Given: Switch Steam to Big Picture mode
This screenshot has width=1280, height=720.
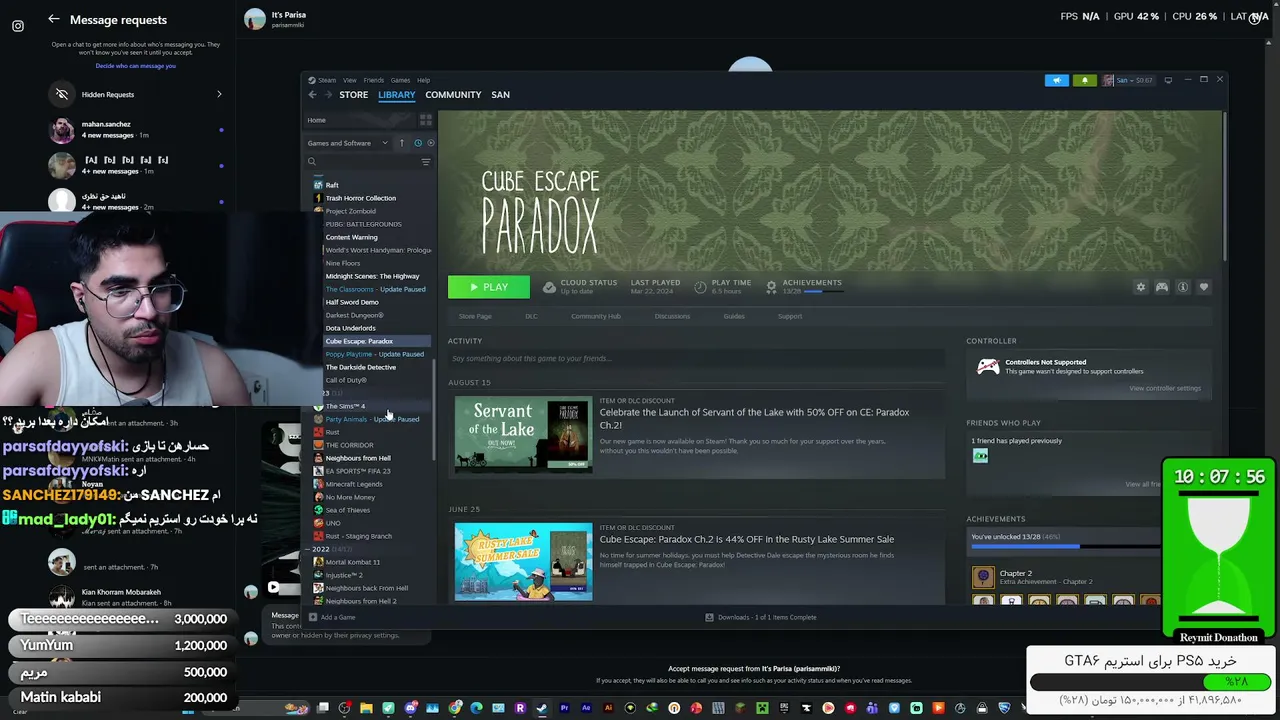Looking at the screenshot, I should click(x=1168, y=80).
